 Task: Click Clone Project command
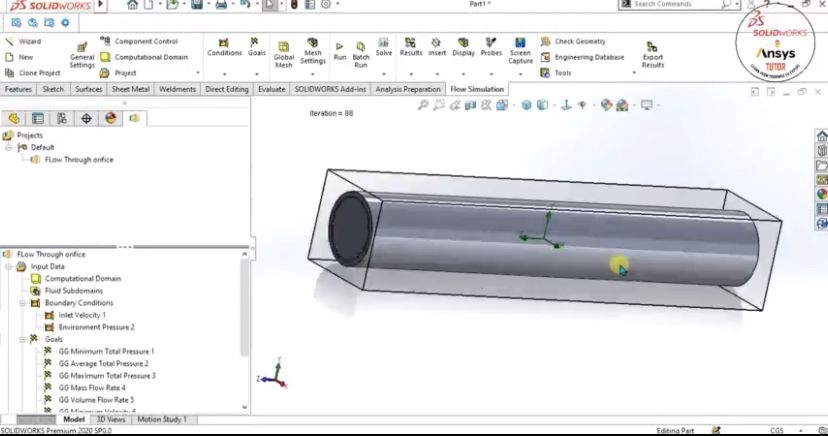[x=33, y=73]
